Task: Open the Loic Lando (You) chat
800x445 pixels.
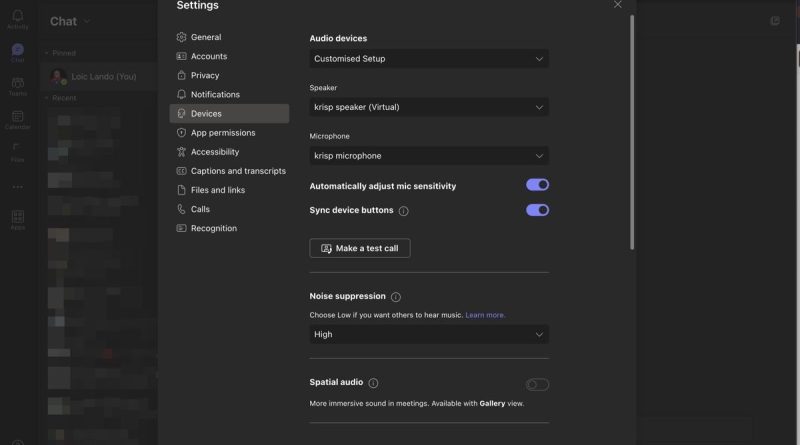Action: click(99, 77)
